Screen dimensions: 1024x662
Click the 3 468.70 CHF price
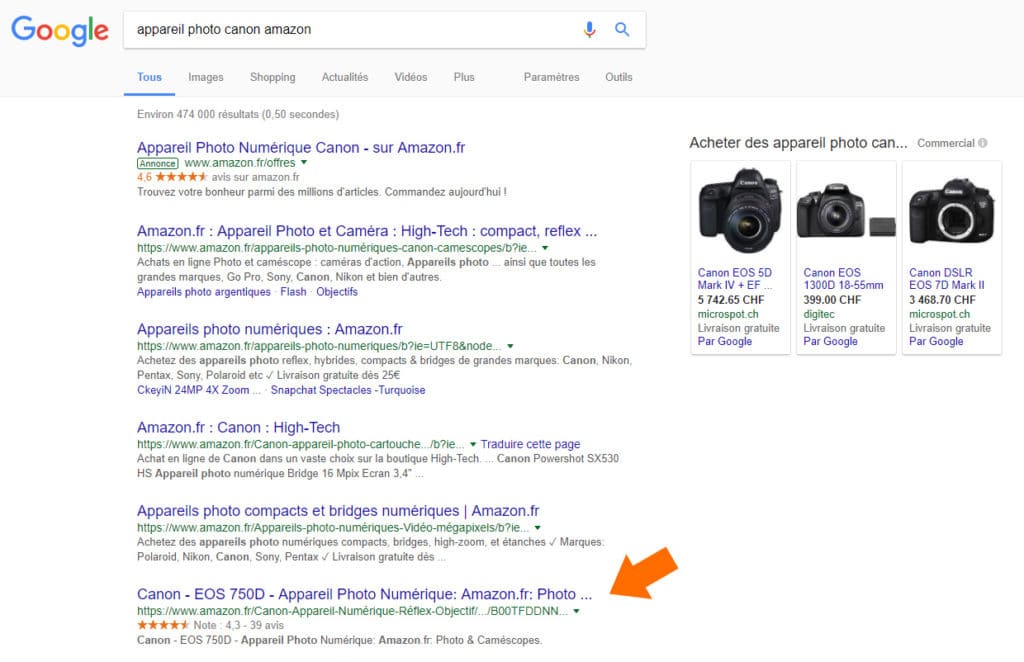[x=942, y=300]
